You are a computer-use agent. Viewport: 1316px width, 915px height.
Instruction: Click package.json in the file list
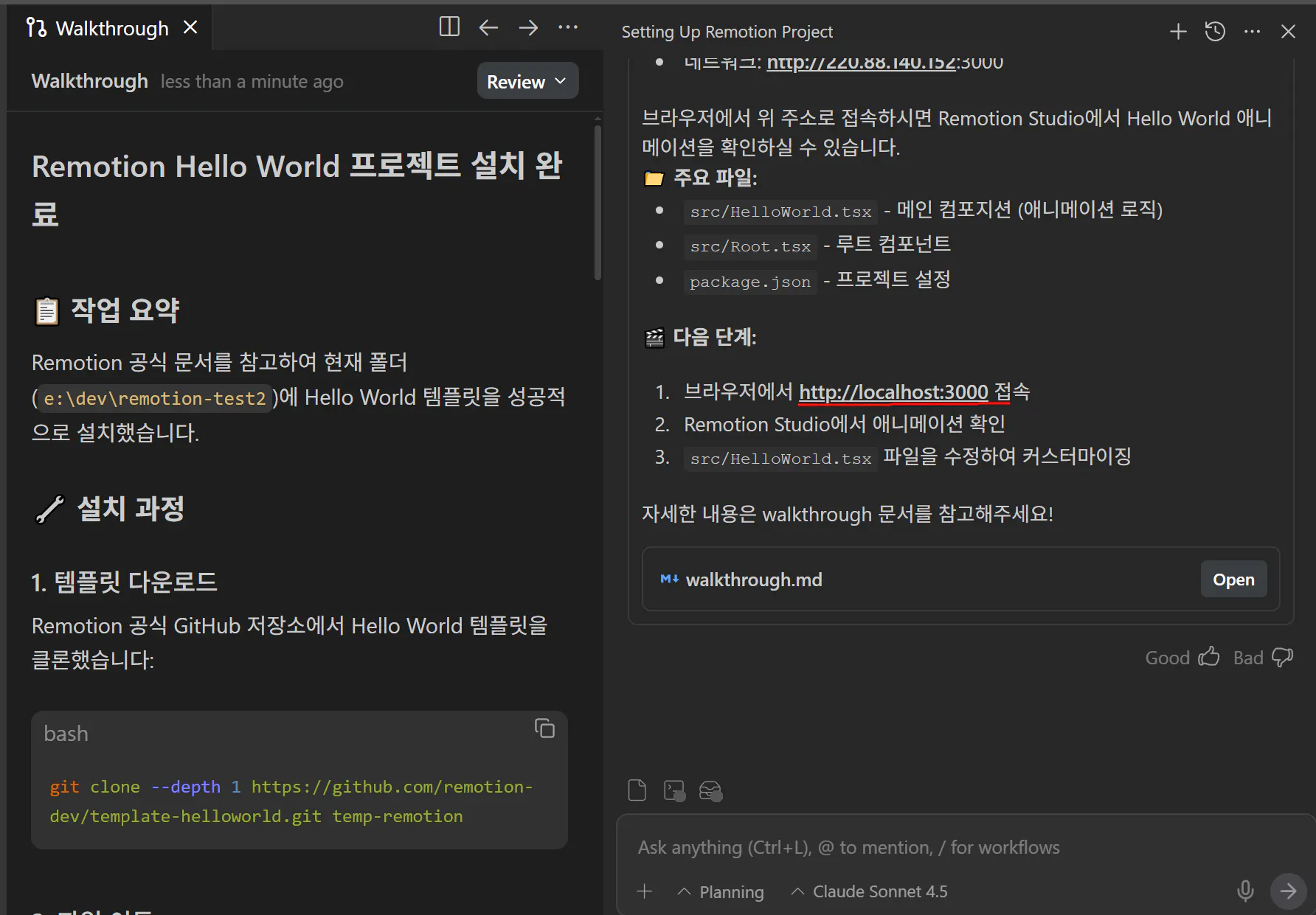pyautogui.click(x=750, y=282)
